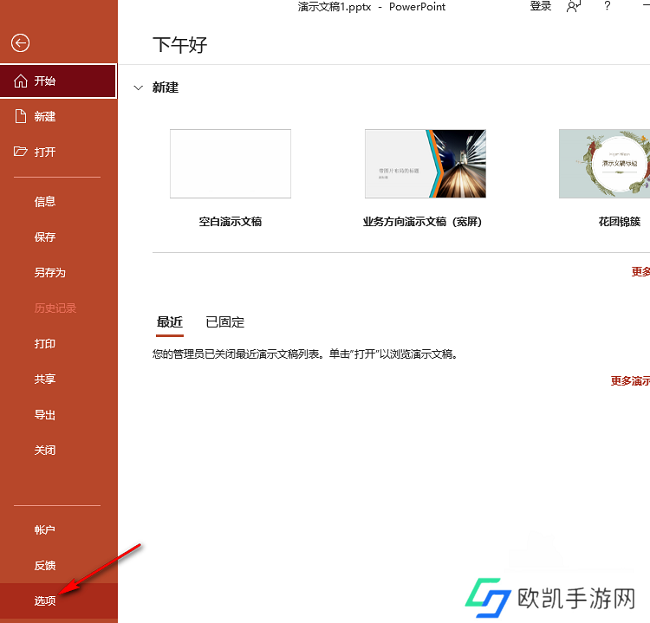This screenshot has height=623, width=650.
Task: Open the 帐户 page
Action: pos(58,530)
